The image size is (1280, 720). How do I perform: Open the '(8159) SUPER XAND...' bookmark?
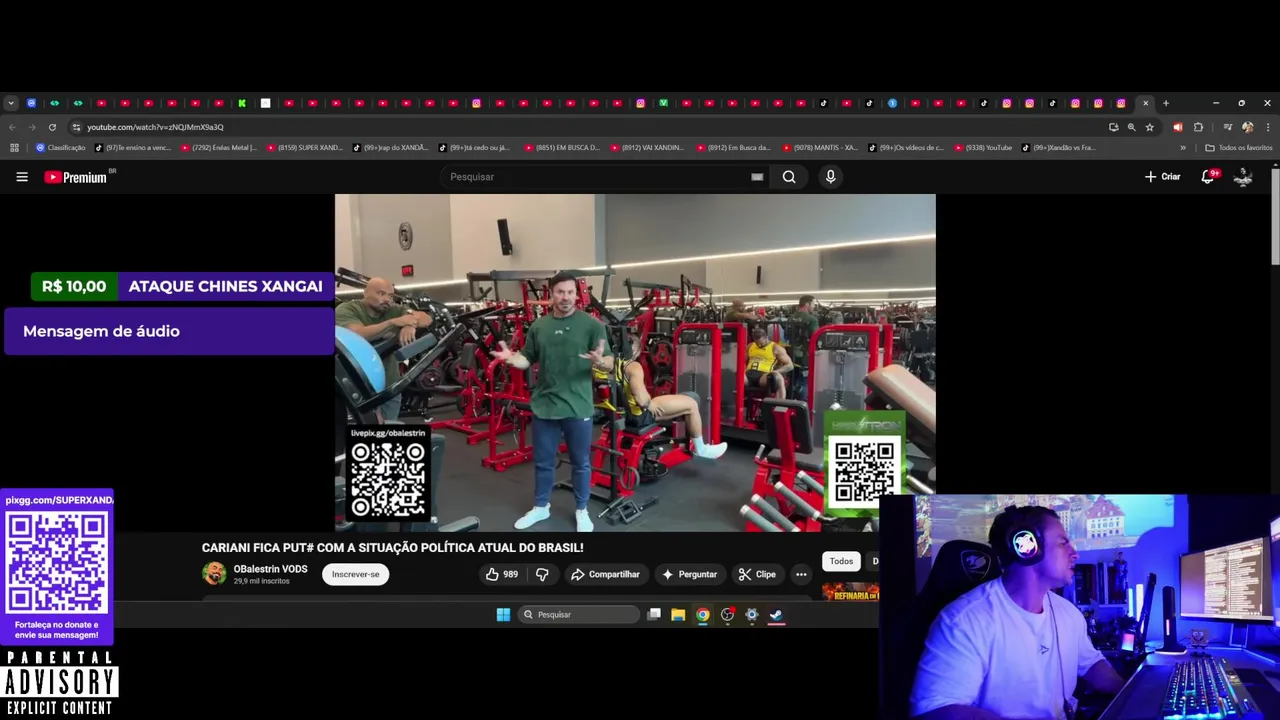(x=305, y=148)
